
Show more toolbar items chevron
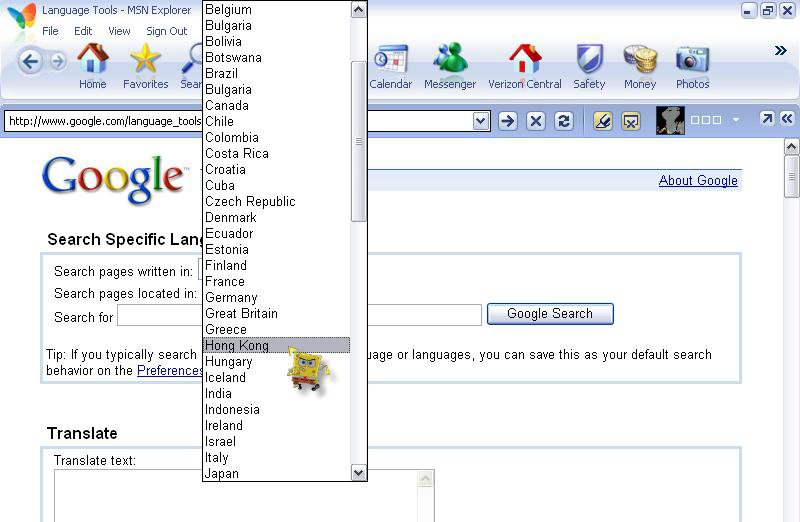(780, 51)
